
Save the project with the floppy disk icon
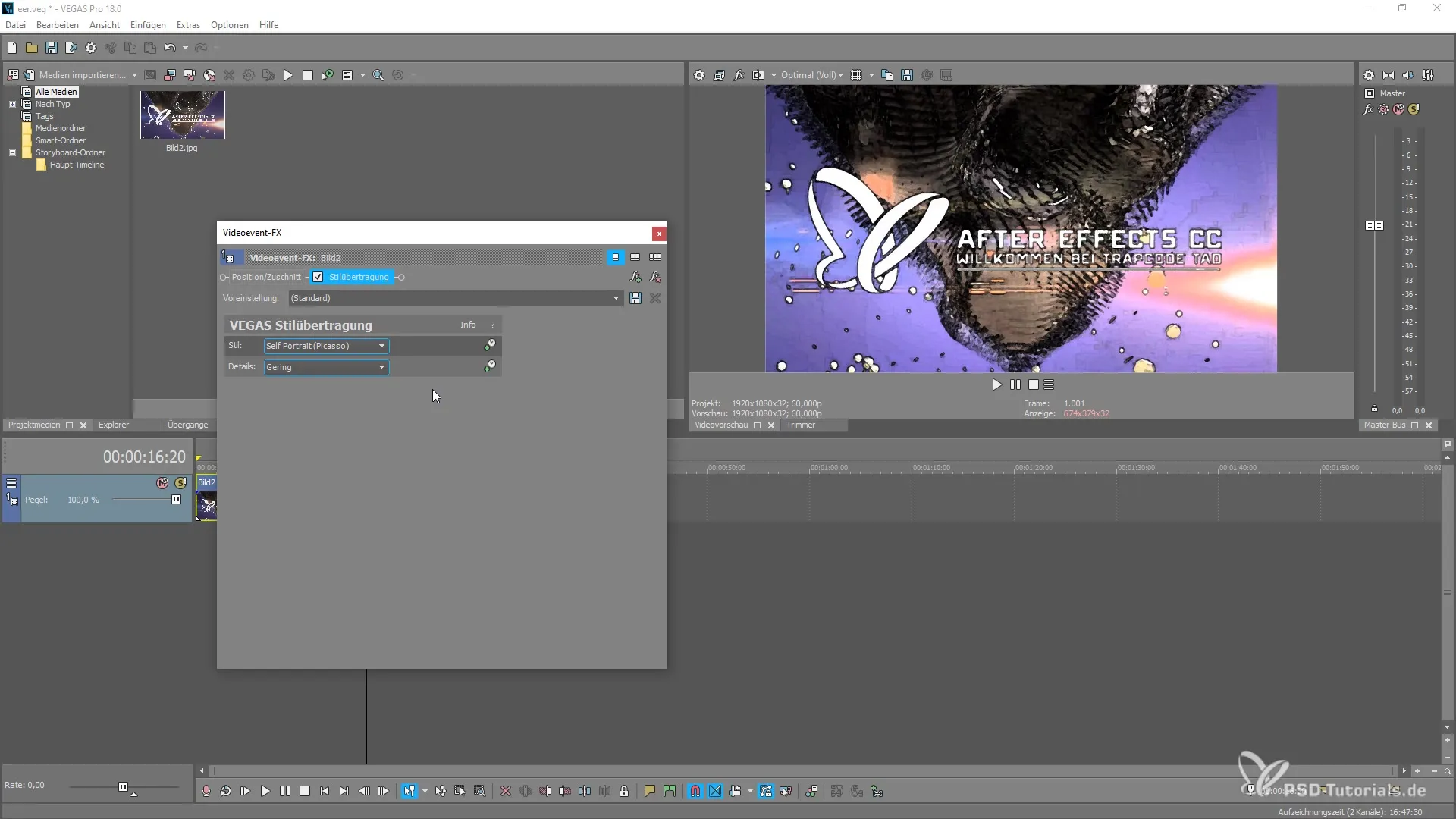[x=52, y=48]
